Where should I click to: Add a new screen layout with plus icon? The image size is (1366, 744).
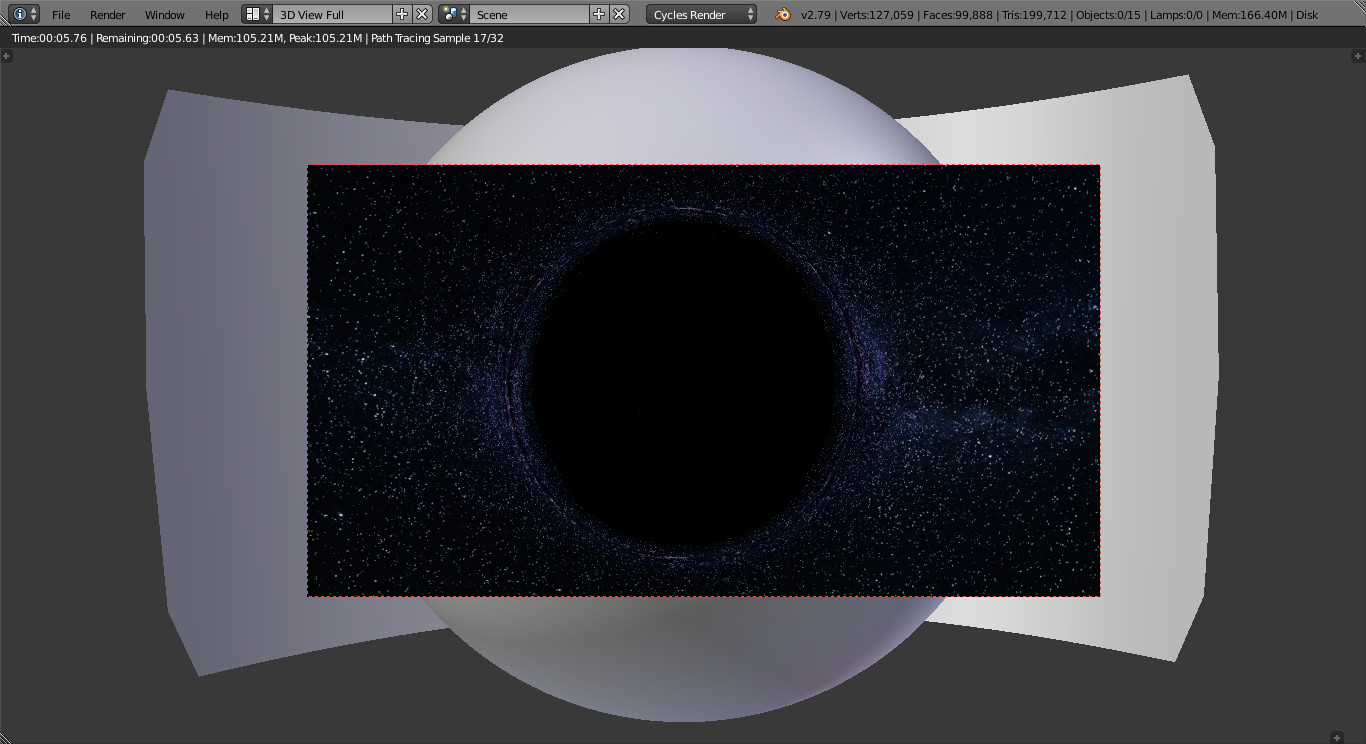(401, 15)
